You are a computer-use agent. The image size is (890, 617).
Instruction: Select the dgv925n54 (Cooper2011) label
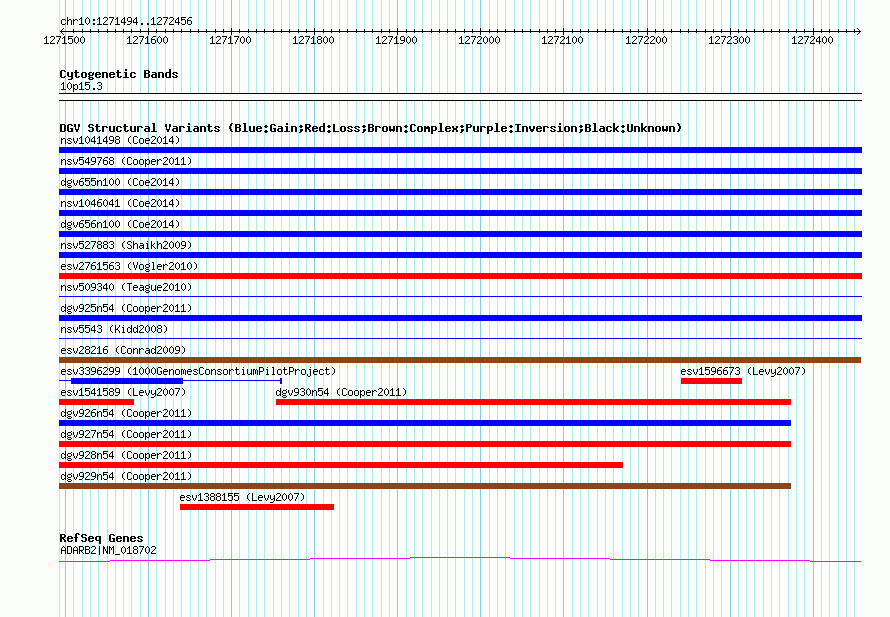pyautogui.click(x=126, y=308)
